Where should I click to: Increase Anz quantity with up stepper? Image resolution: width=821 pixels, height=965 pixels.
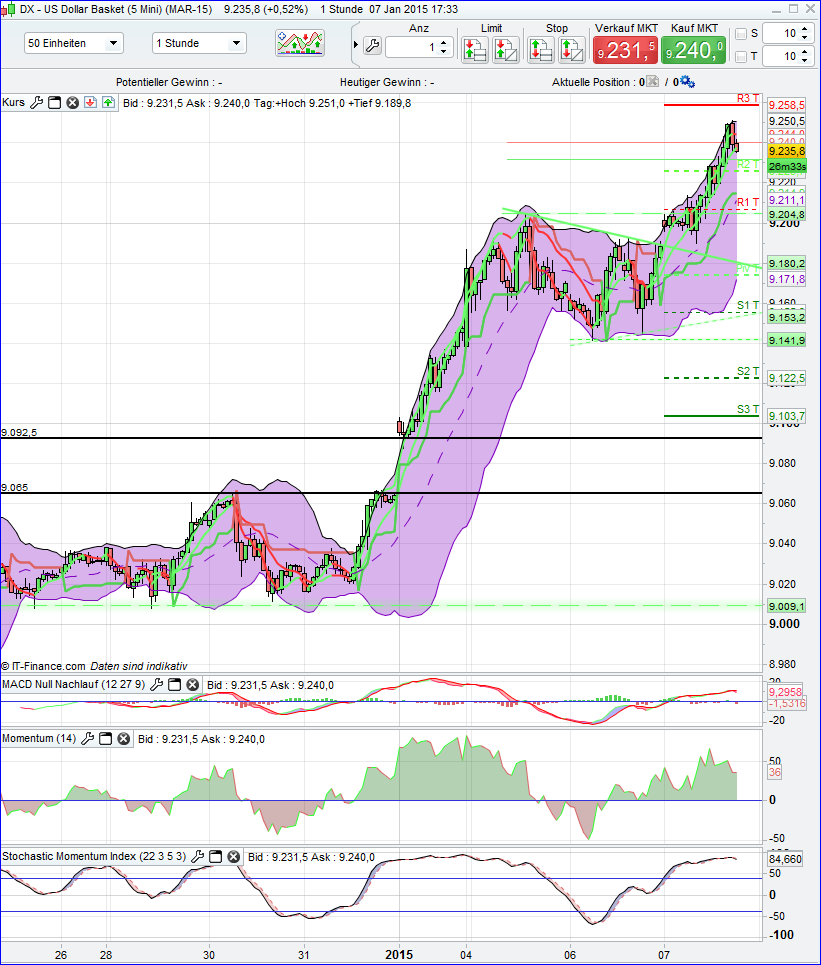click(x=443, y=40)
